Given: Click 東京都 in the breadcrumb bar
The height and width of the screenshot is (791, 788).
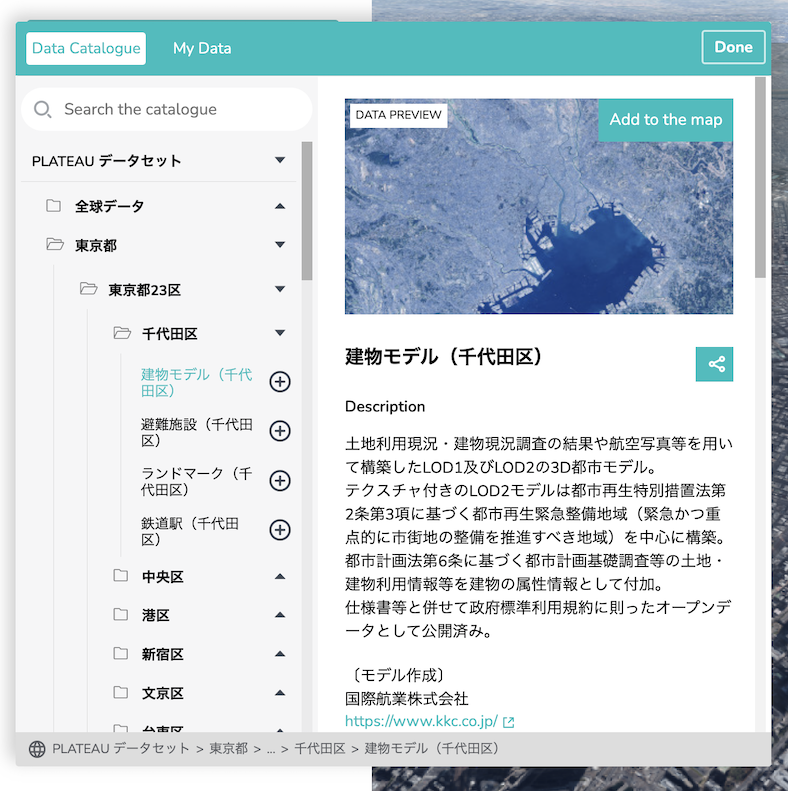Looking at the screenshot, I should (x=229, y=749).
